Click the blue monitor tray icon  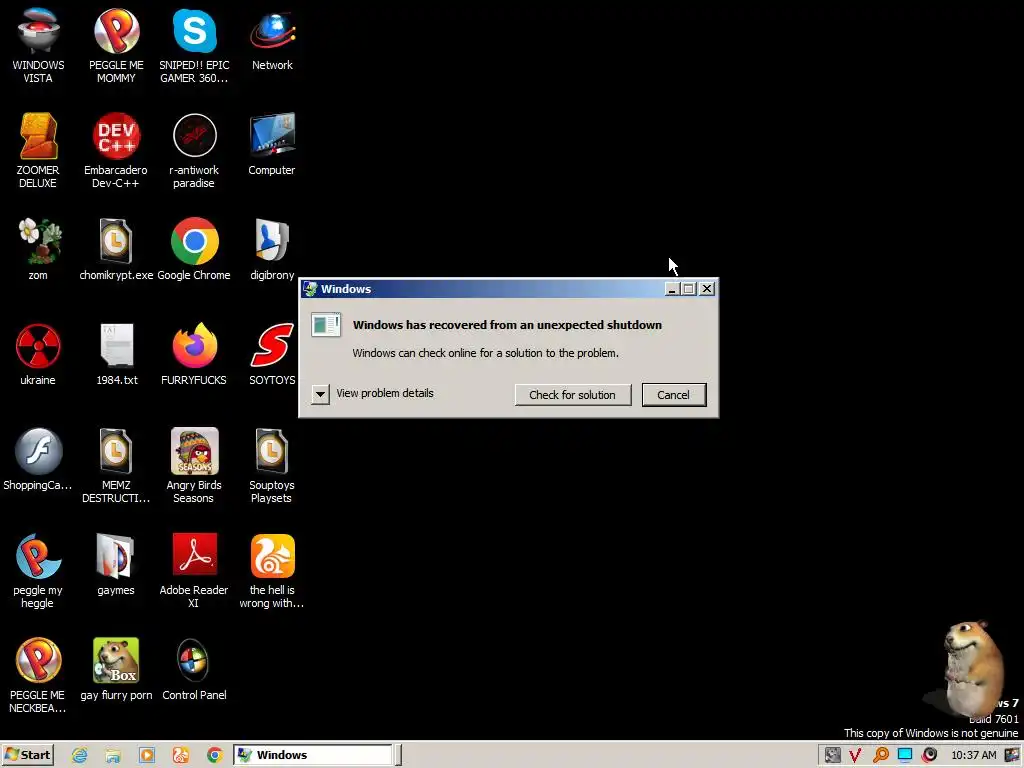[x=905, y=756]
